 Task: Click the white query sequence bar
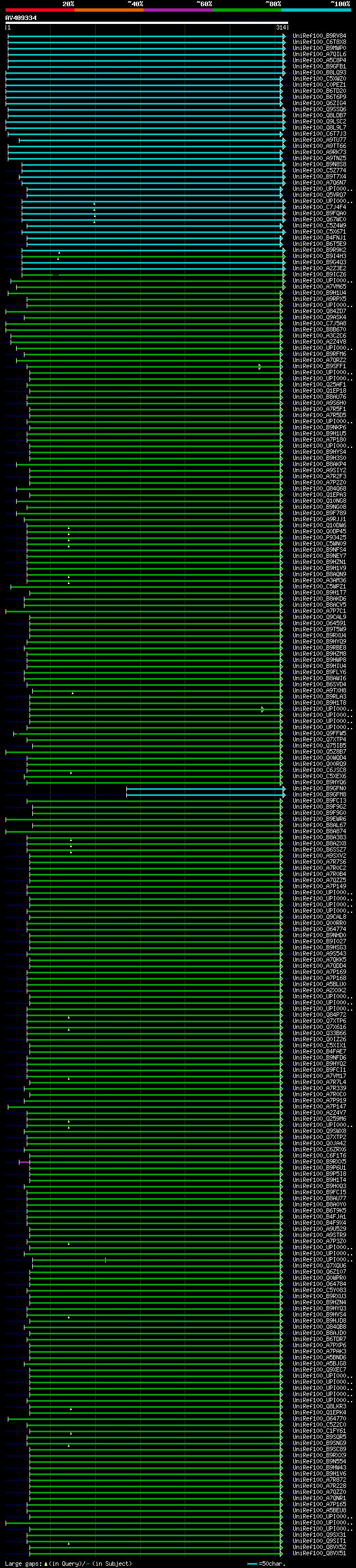coord(147,22)
